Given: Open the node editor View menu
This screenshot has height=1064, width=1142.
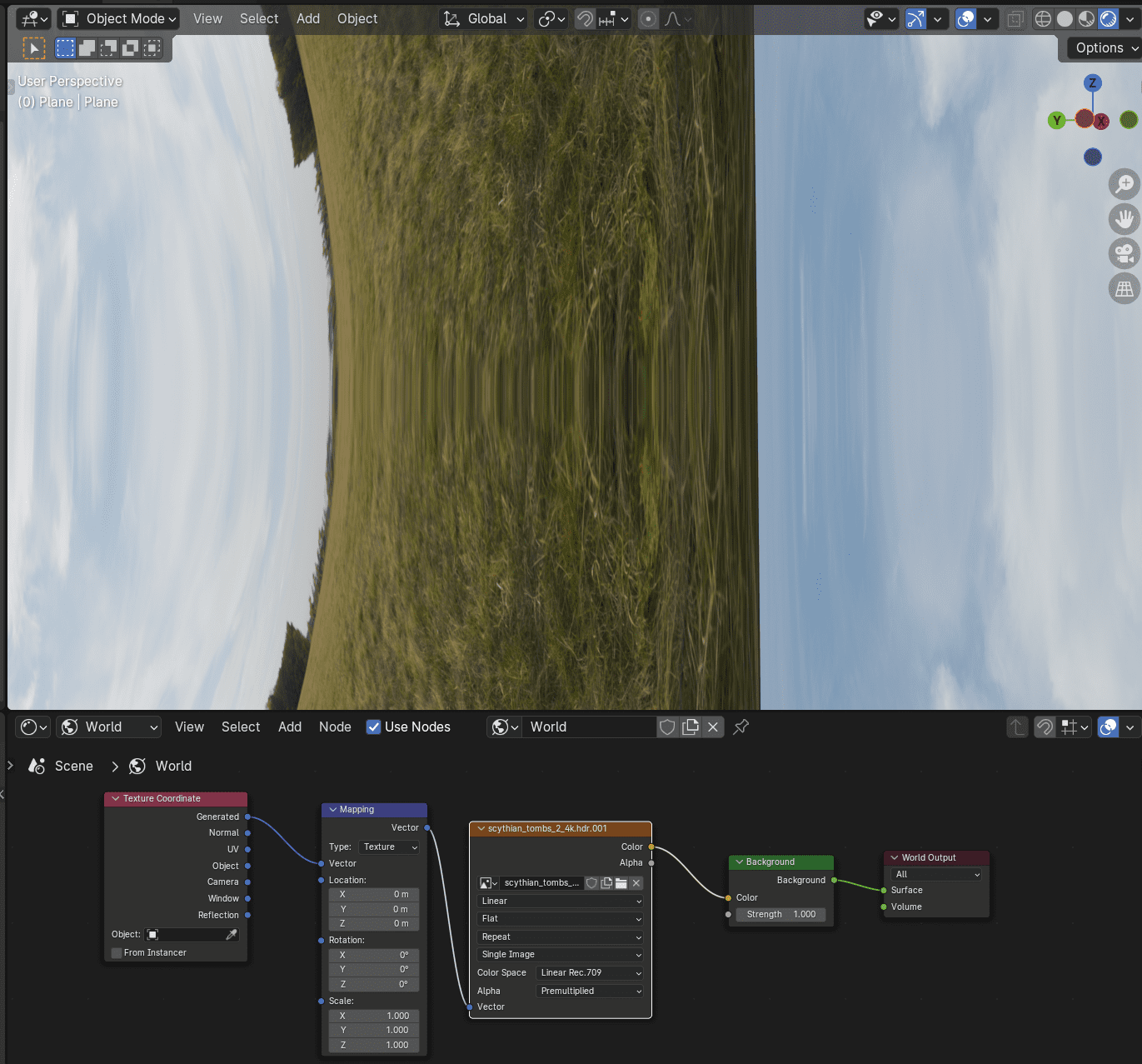Looking at the screenshot, I should [x=189, y=727].
